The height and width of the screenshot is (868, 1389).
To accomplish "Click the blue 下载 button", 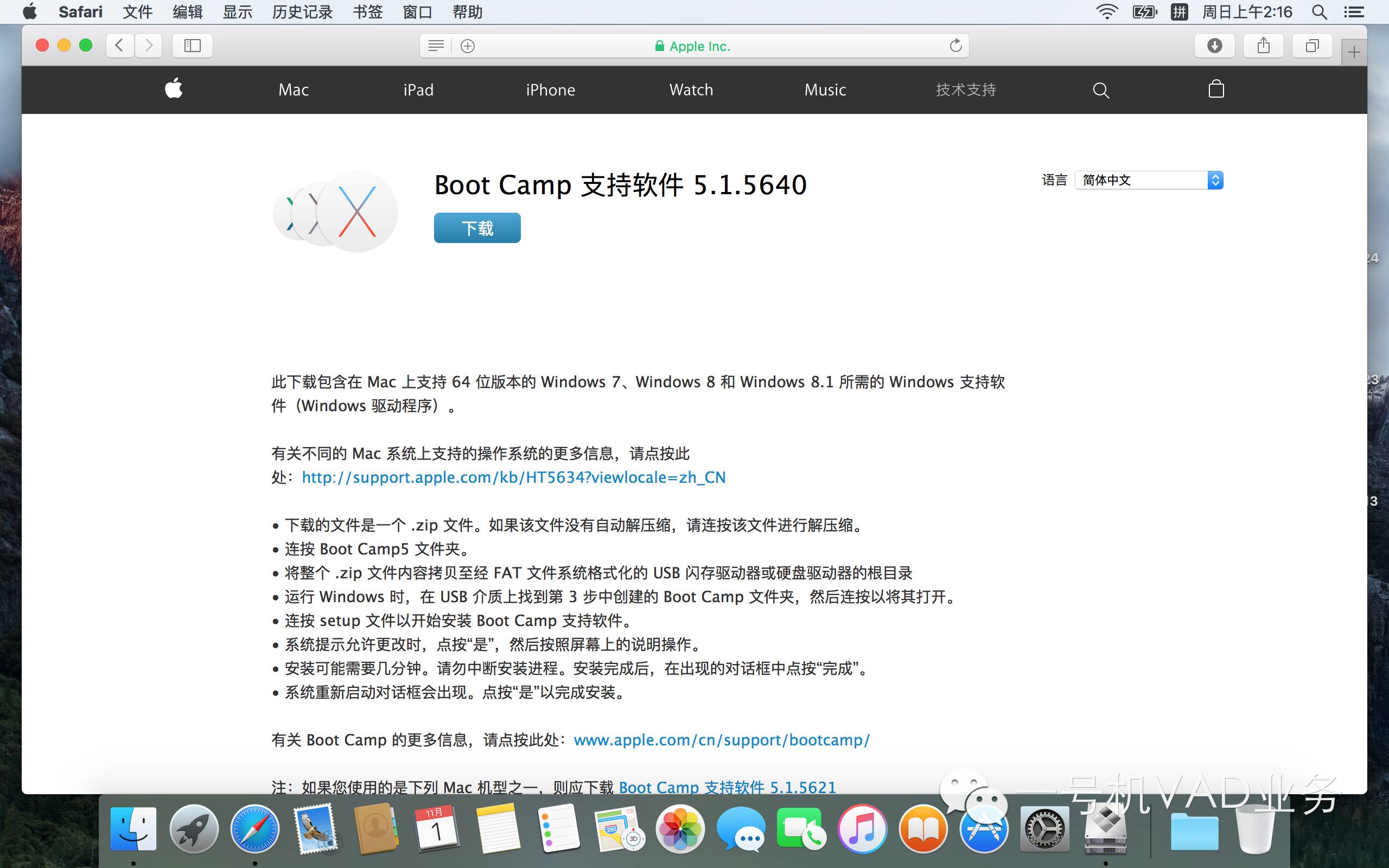I will click(477, 228).
